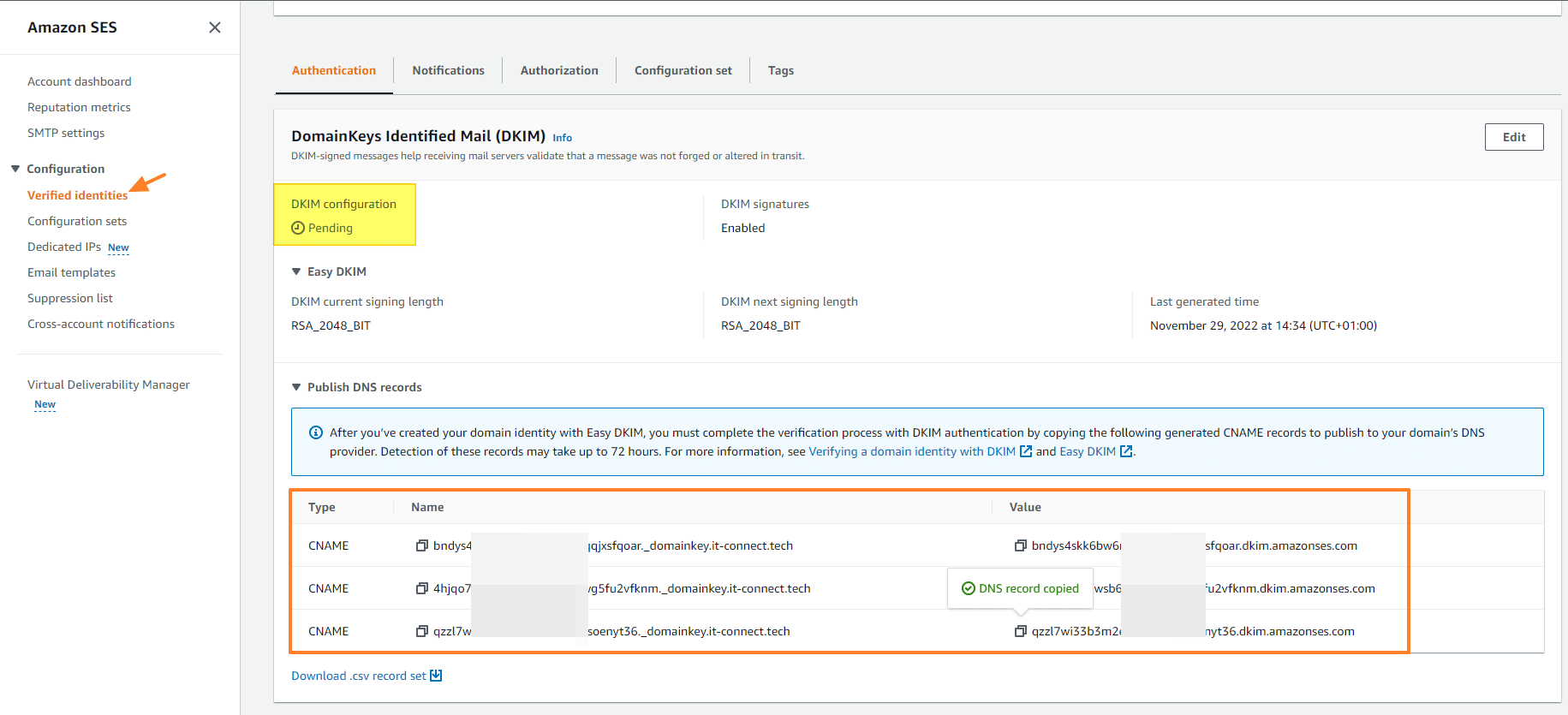
Task: Copy the second CNAME name starting with 4hjqo7
Action: tap(421, 588)
